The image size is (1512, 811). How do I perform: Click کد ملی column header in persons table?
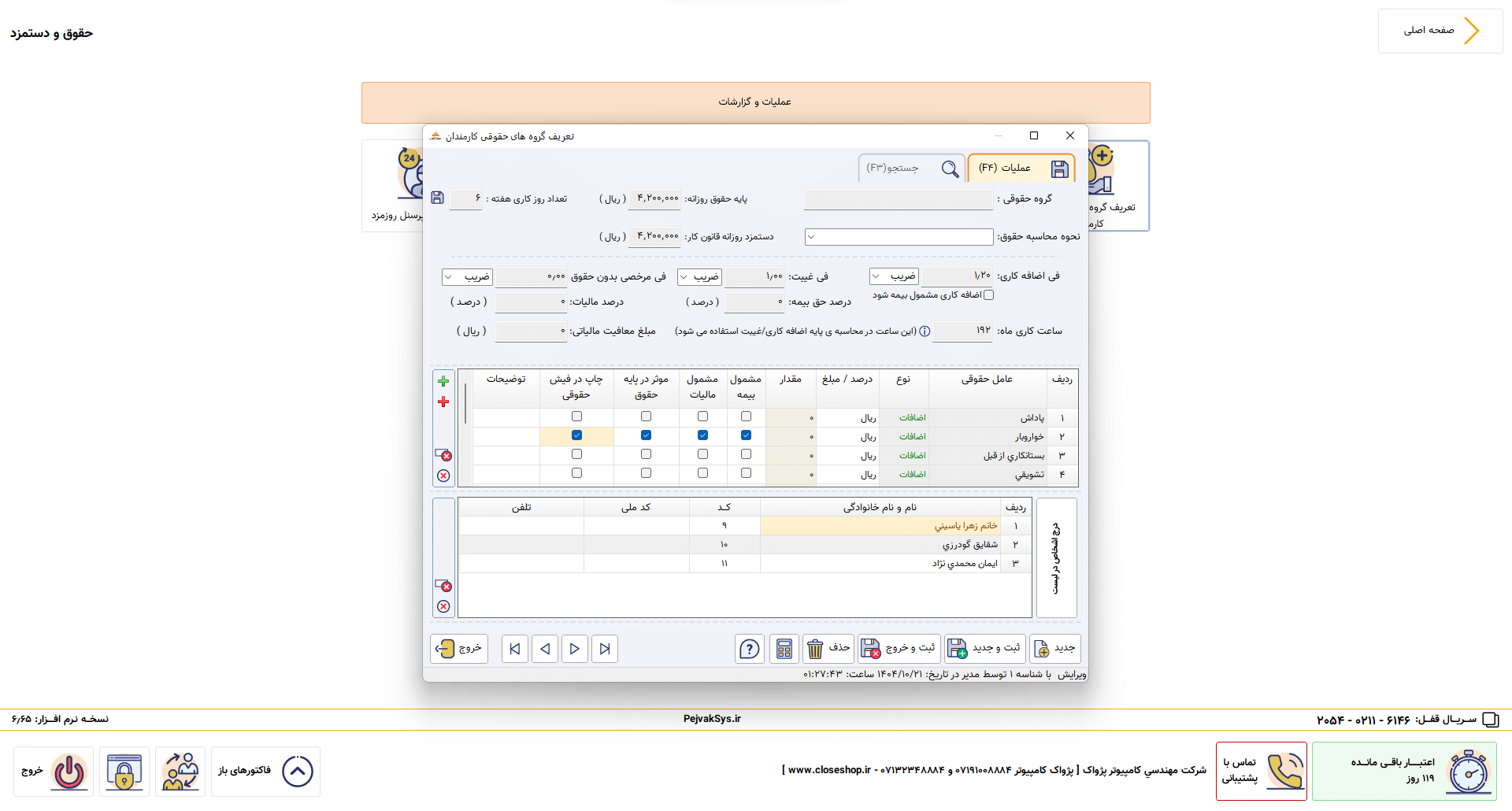coord(636,508)
